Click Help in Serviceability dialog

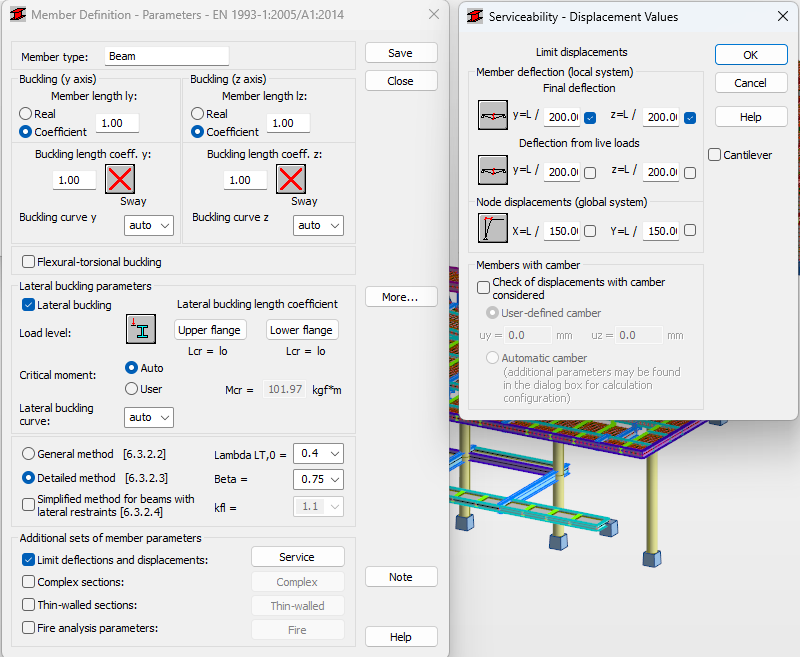(x=751, y=117)
